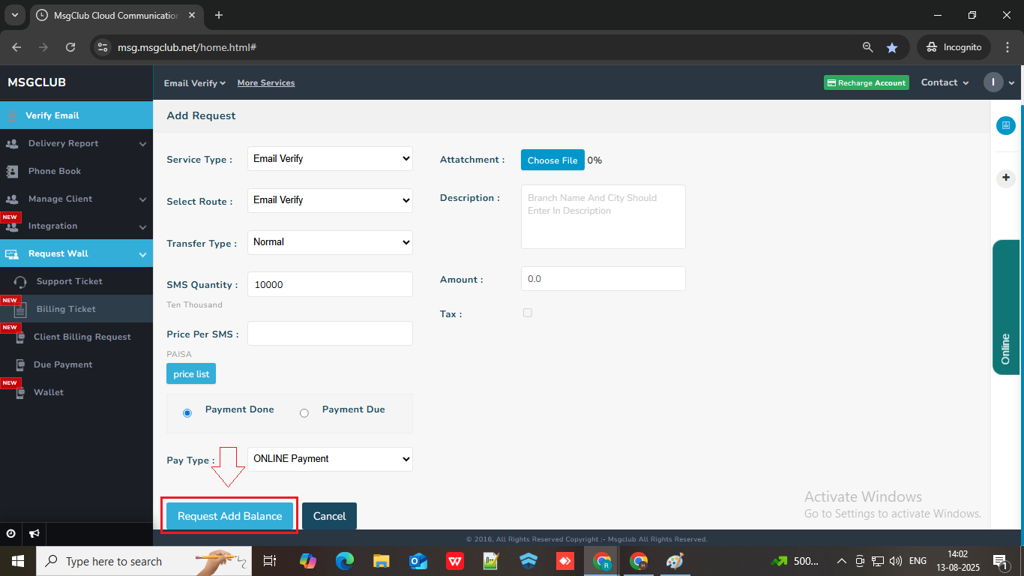Open Chrome three-dot menu
The image size is (1024, 576).
click(1008, 47)
